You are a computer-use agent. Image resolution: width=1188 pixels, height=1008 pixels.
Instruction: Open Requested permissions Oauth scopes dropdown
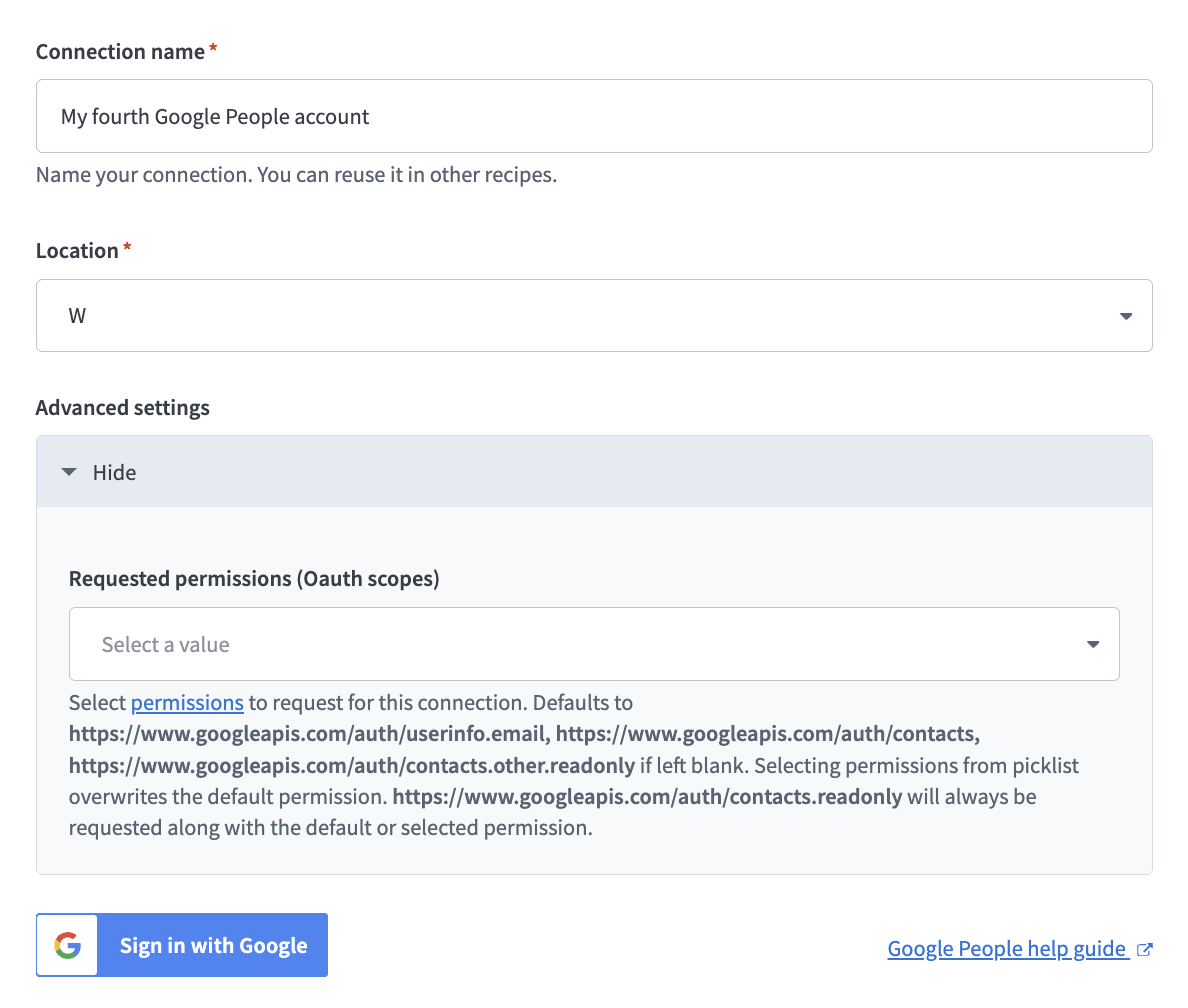pyautogui.click(x=594, y=644)
